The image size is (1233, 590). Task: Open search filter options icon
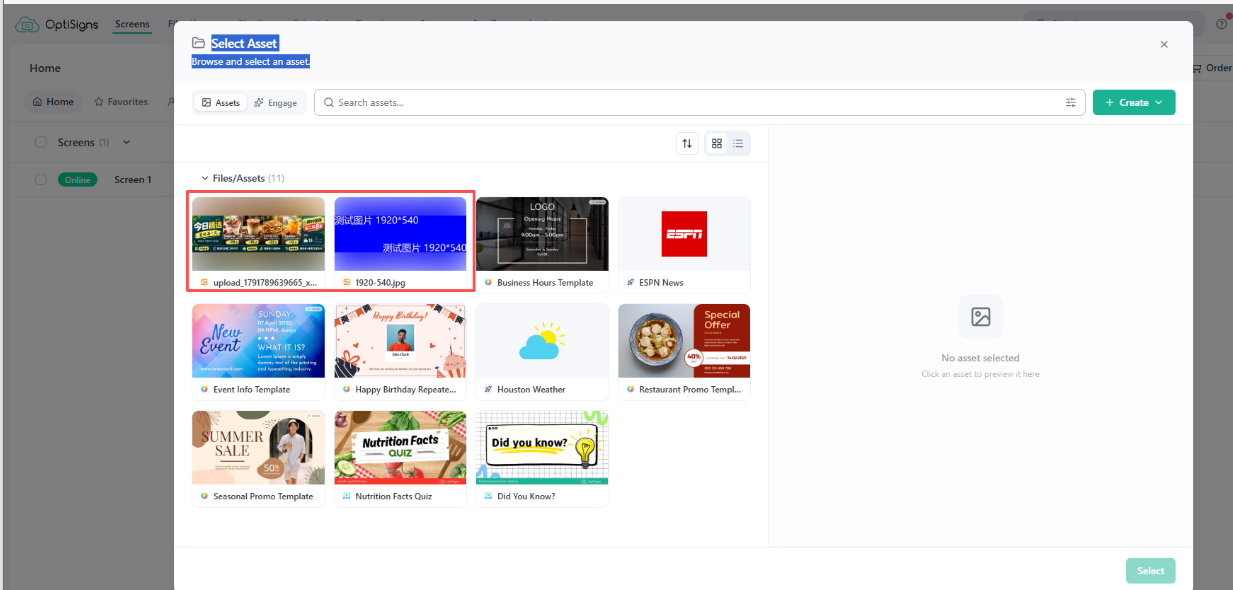point(1071,103)
